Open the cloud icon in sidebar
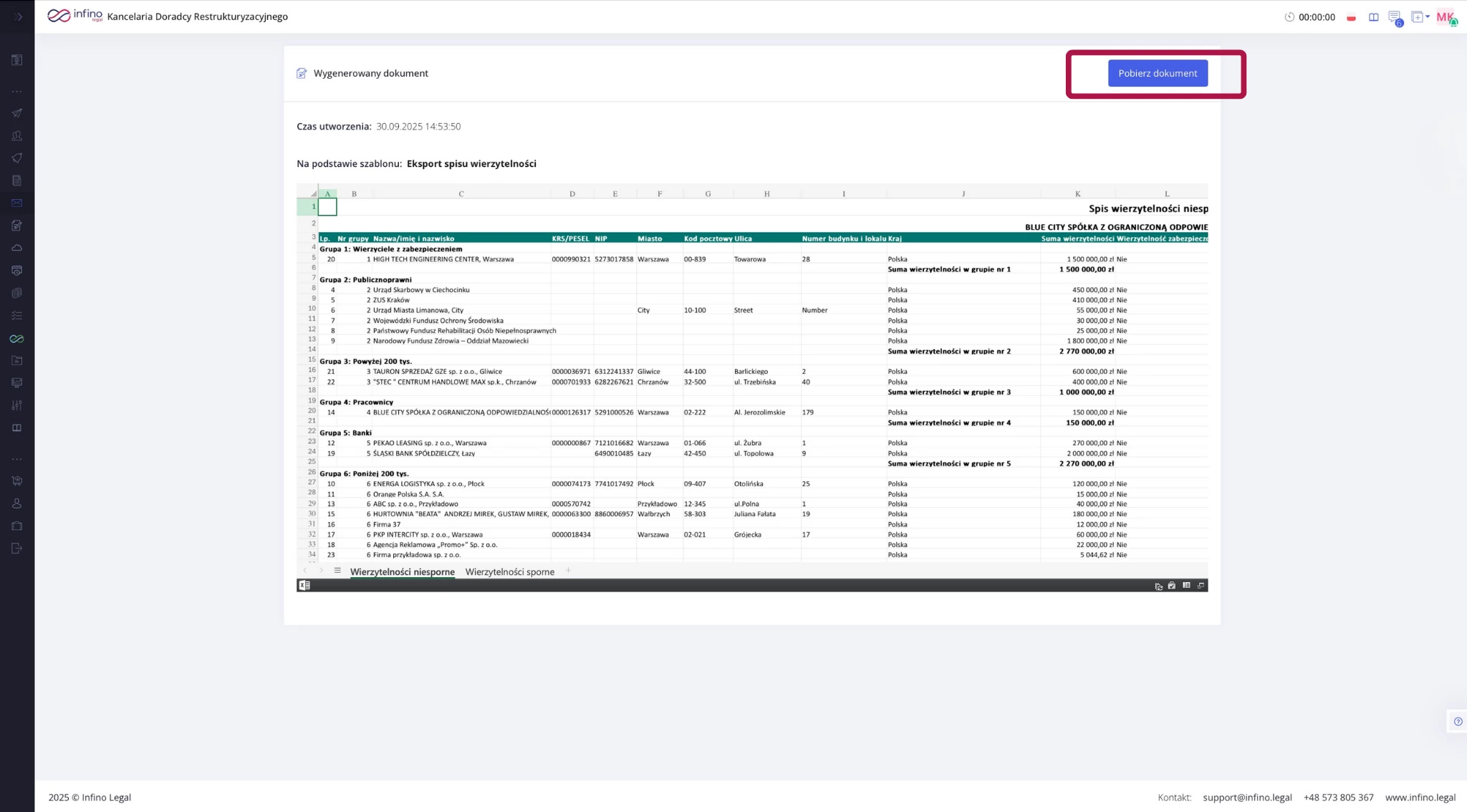The width and height of the screenshot is (1467, 812). pyautogui.click(x=17, y=248)
